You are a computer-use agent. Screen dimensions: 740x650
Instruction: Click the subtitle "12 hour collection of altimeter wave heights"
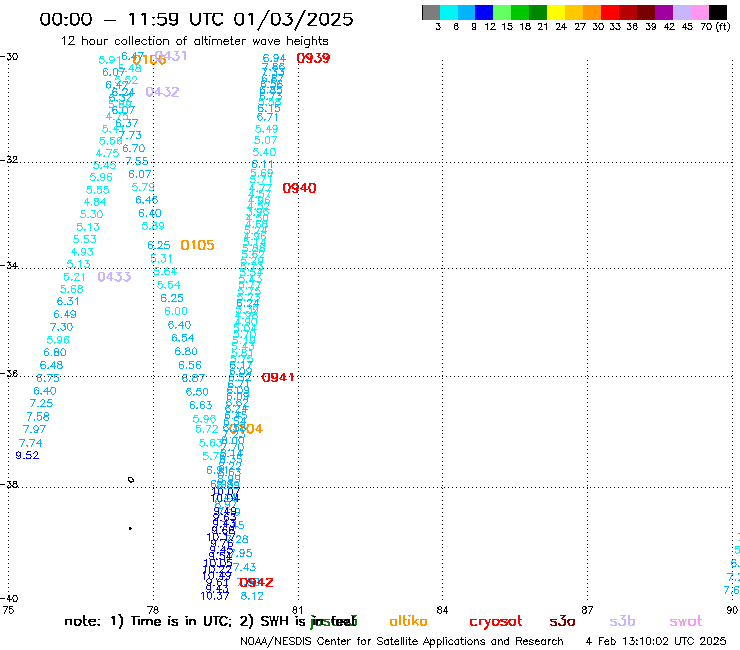(194, 41)
